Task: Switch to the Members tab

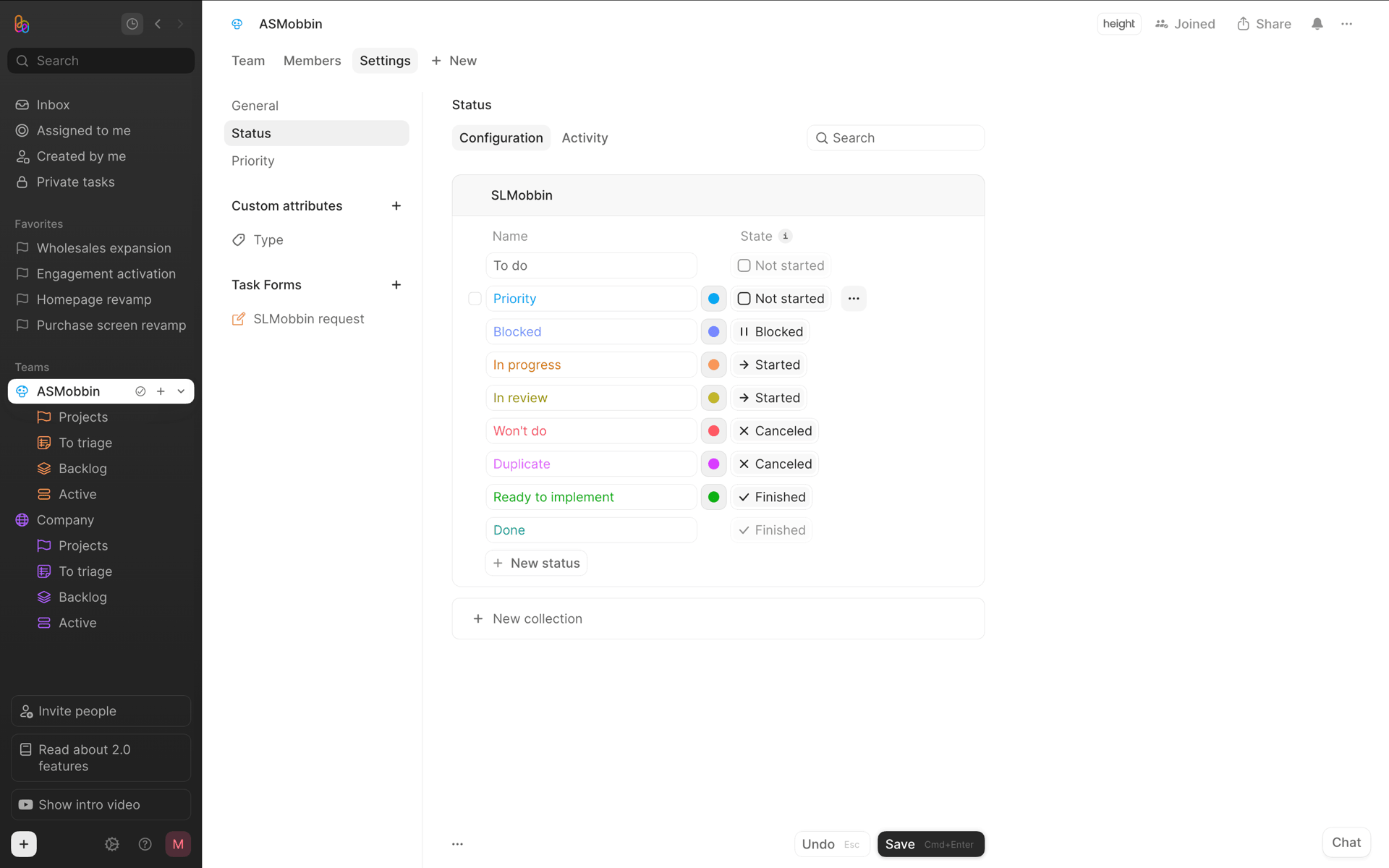Action: (312, 61)
